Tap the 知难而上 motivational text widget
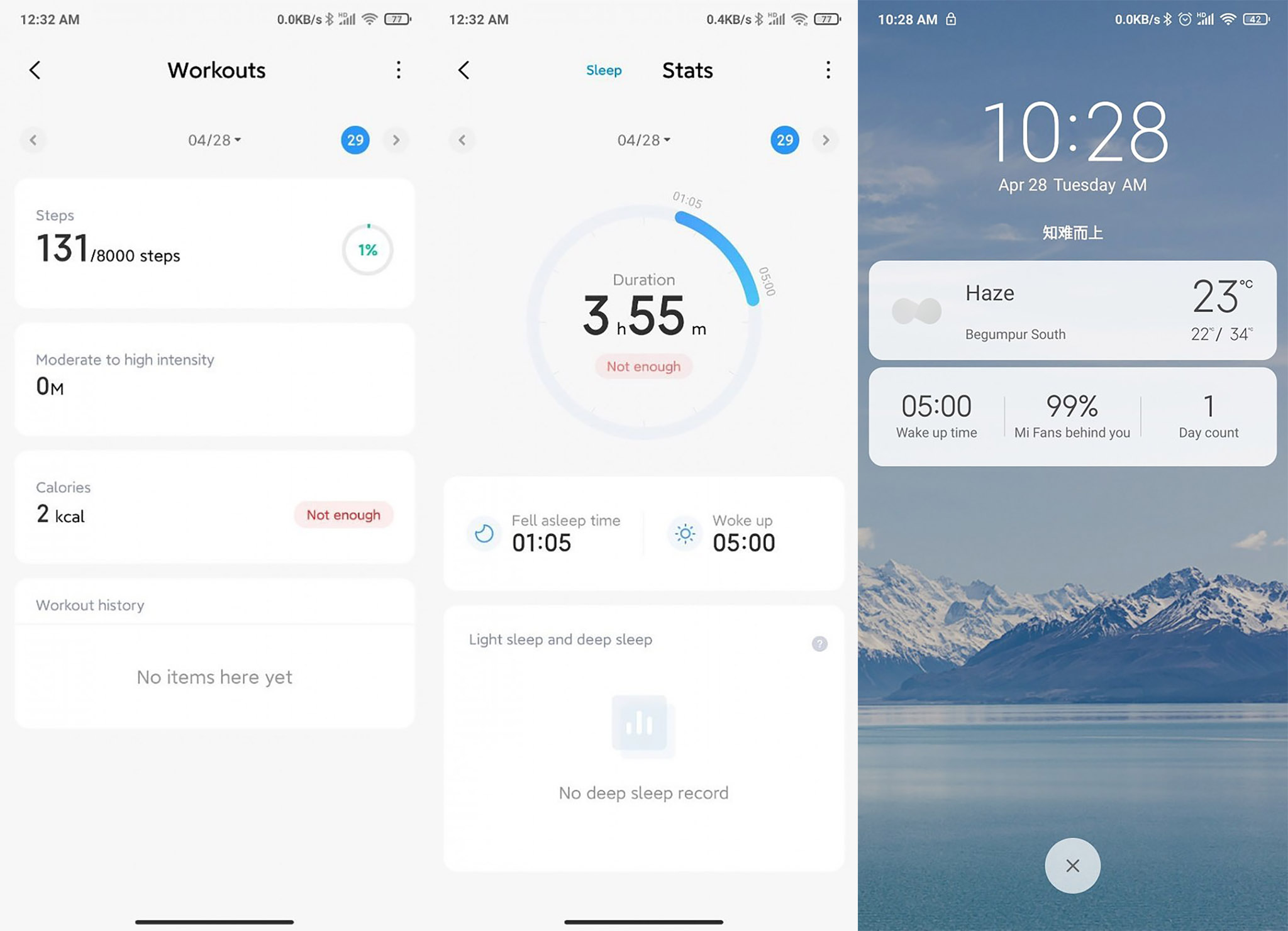The height and width of the screenshot is (931, 1288). (1073, 232)
